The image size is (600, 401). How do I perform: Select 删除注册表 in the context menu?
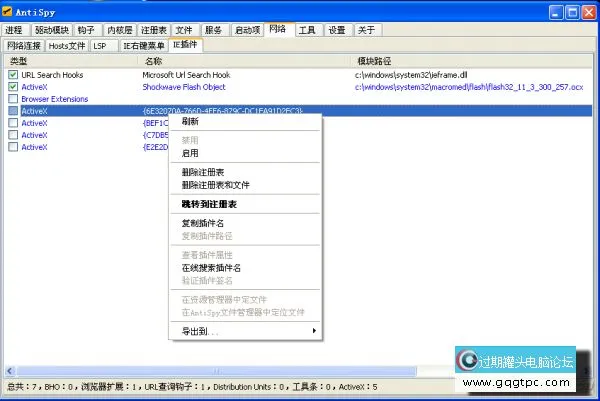tap(245, 172)
